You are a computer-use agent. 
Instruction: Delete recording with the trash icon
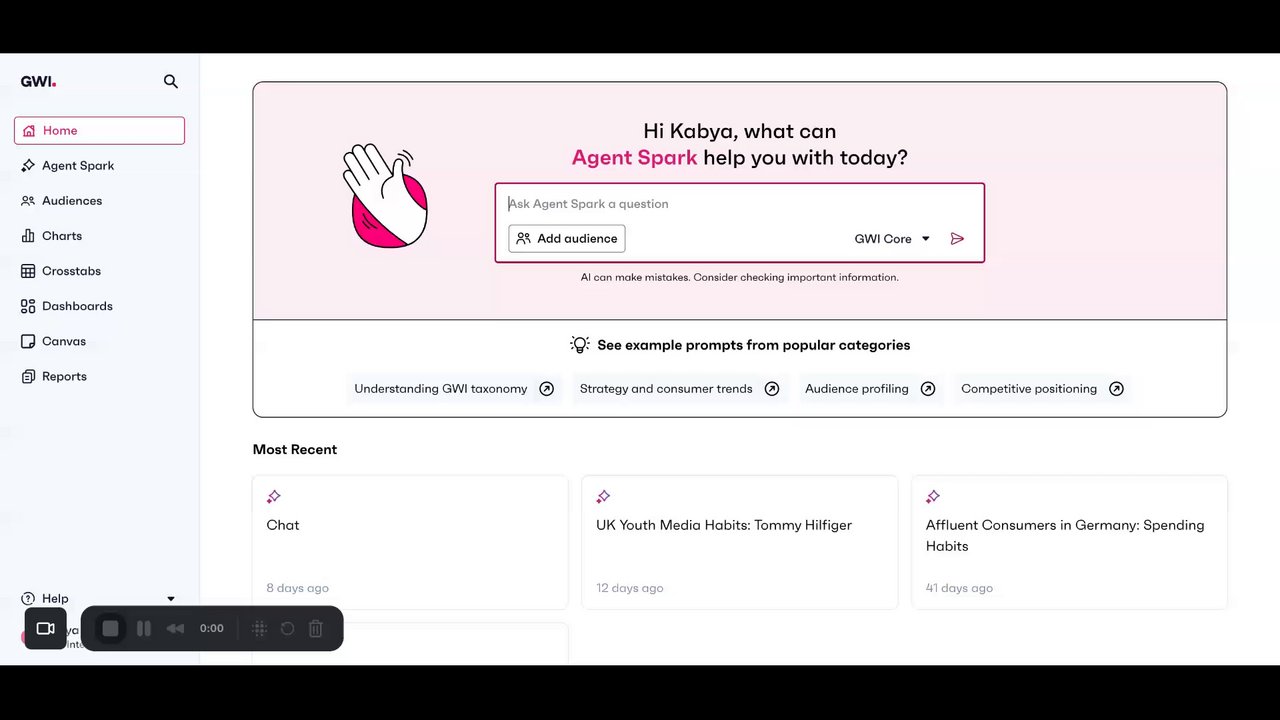pyautogui.click(x=316, y=628)
